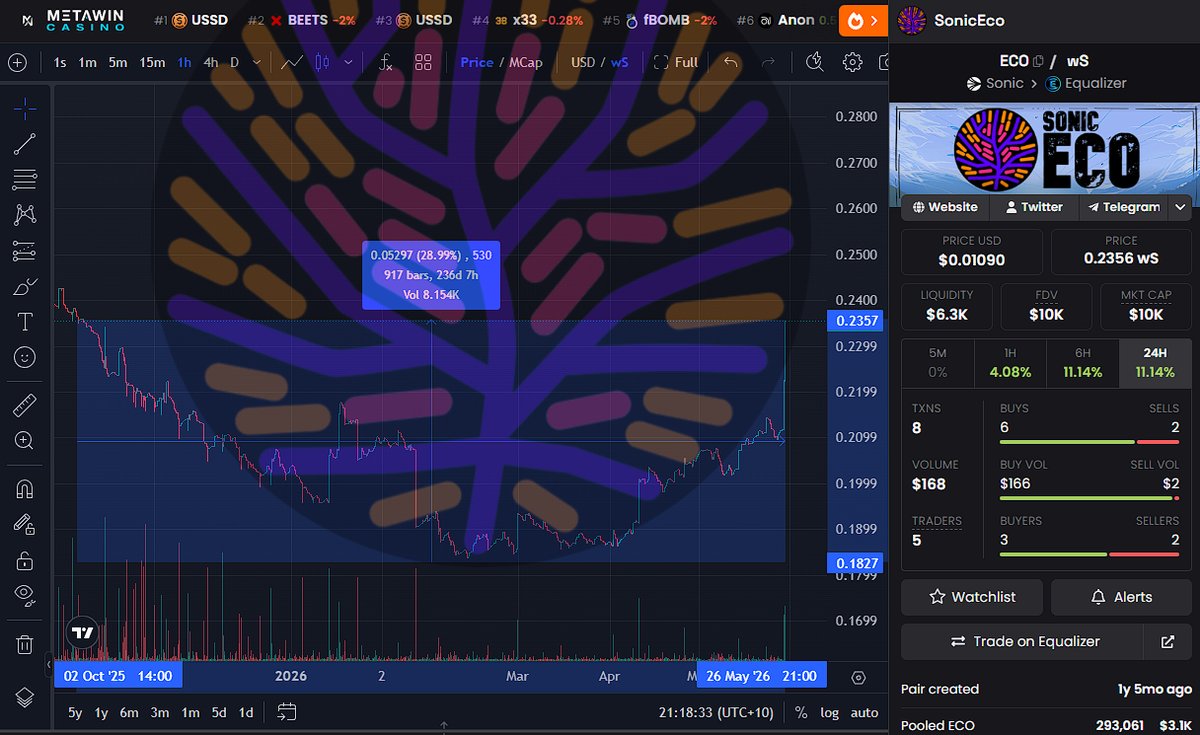
Task: Undo the last chart action
Action: pyautogui.click(x=731, y=62)
